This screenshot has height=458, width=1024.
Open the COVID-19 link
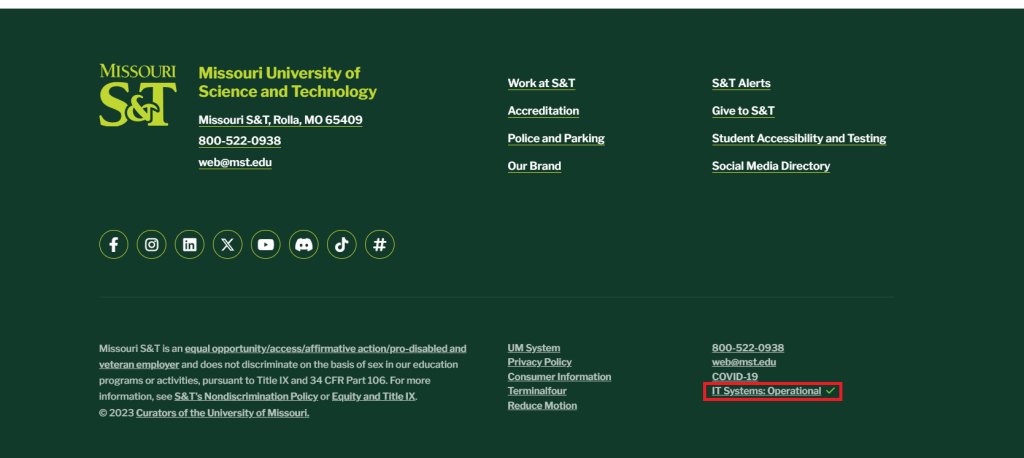[x=735, y=376]
